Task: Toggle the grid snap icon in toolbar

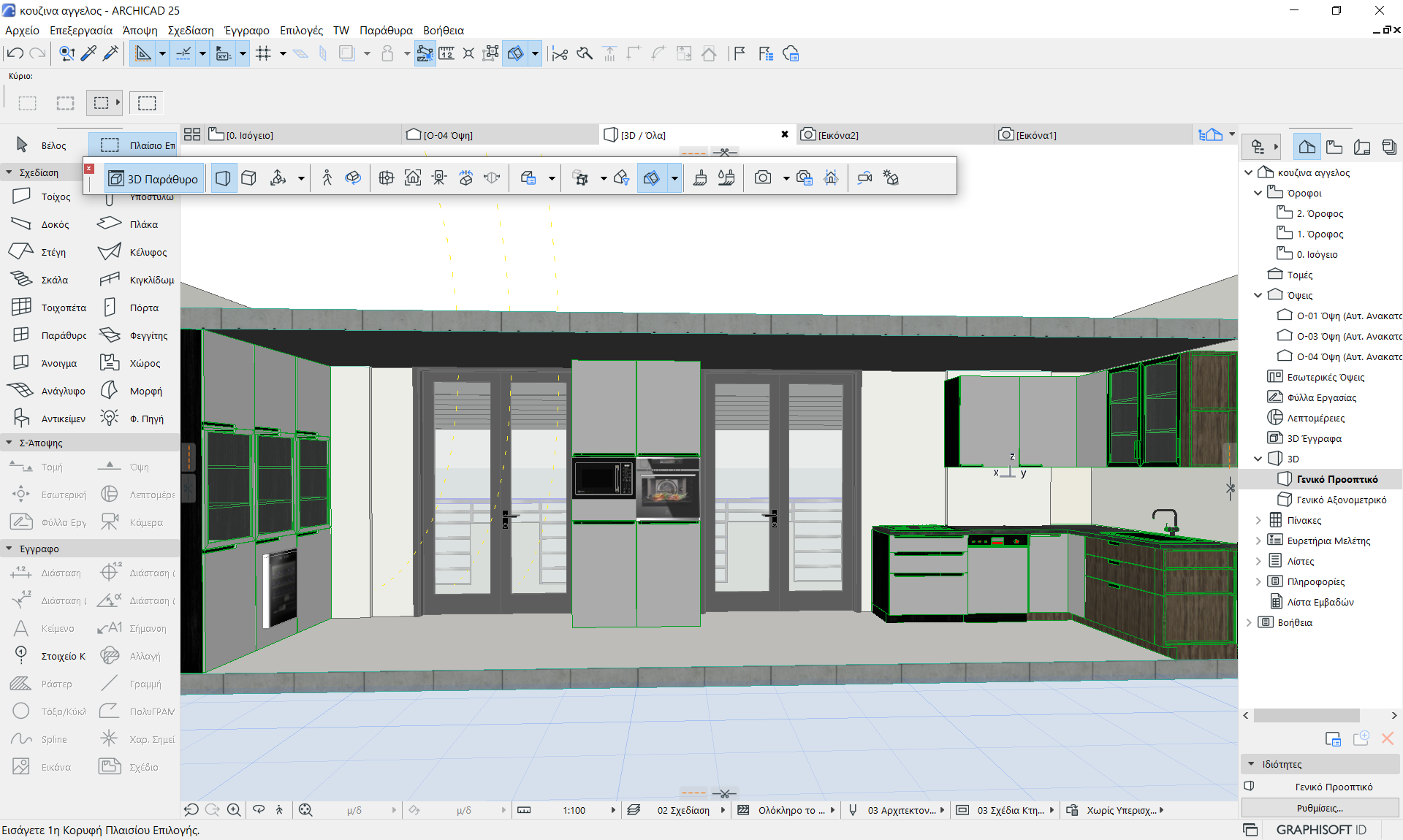Action: [263, 53]
